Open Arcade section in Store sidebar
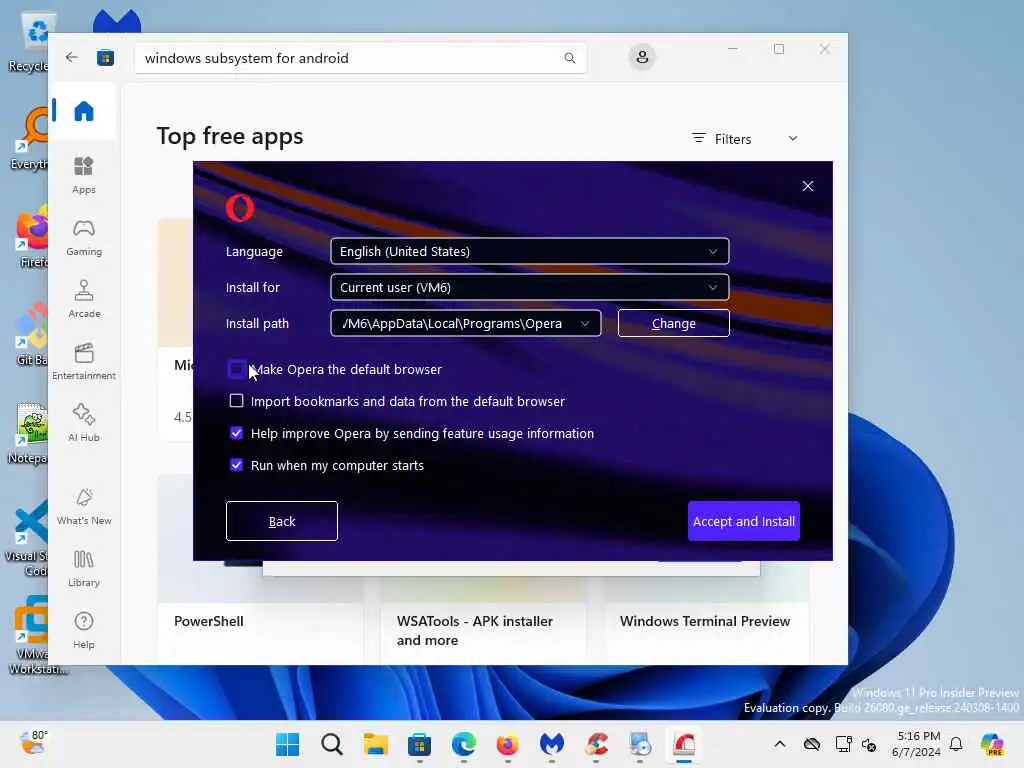This screenshot has width=1024, height=768. [x=84, y=299]
